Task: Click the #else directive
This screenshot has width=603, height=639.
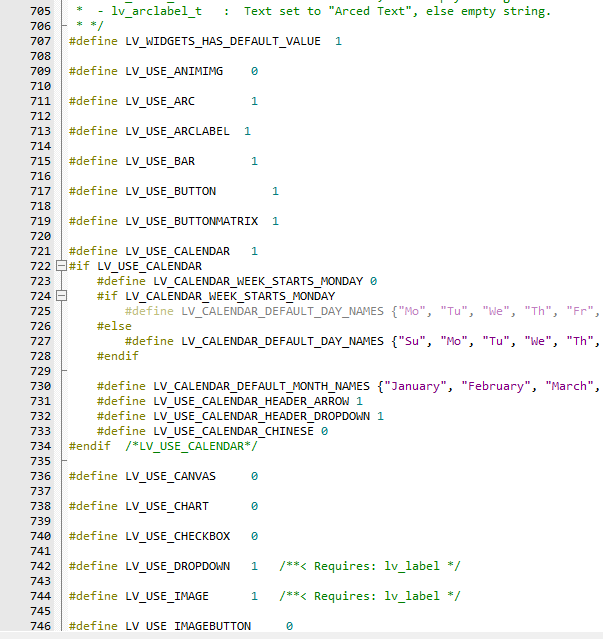Action: click(114, 326)
